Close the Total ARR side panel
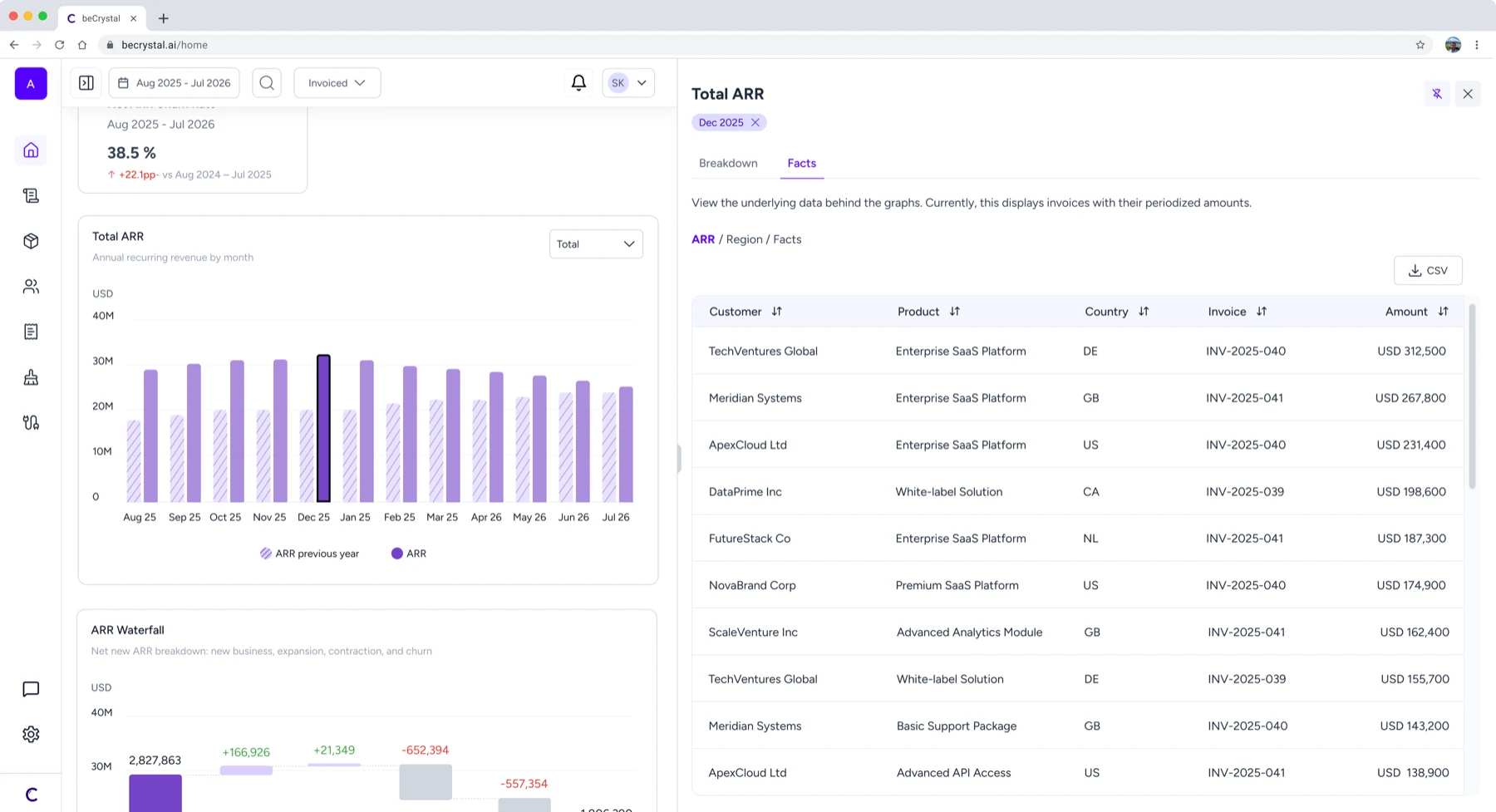The height and width of the screenshot is (812, 1496). pyautogui.click(x=1468, y=94)
